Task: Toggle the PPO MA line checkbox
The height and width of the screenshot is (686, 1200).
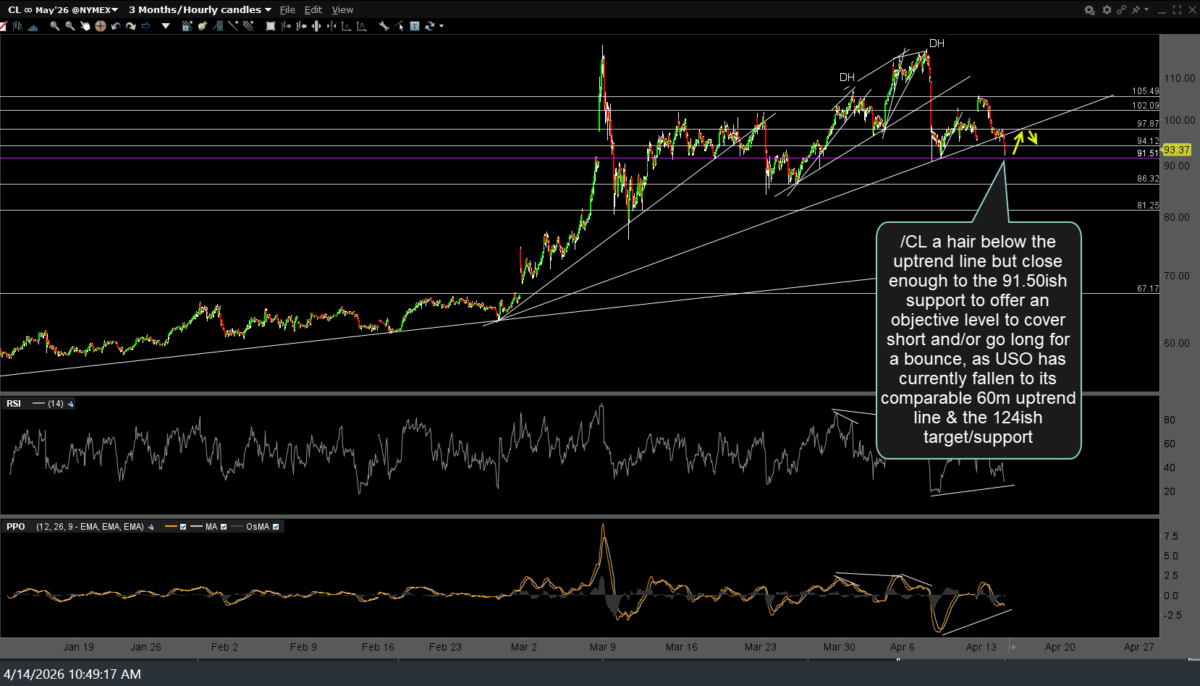Action: click(x=226, y=526)
